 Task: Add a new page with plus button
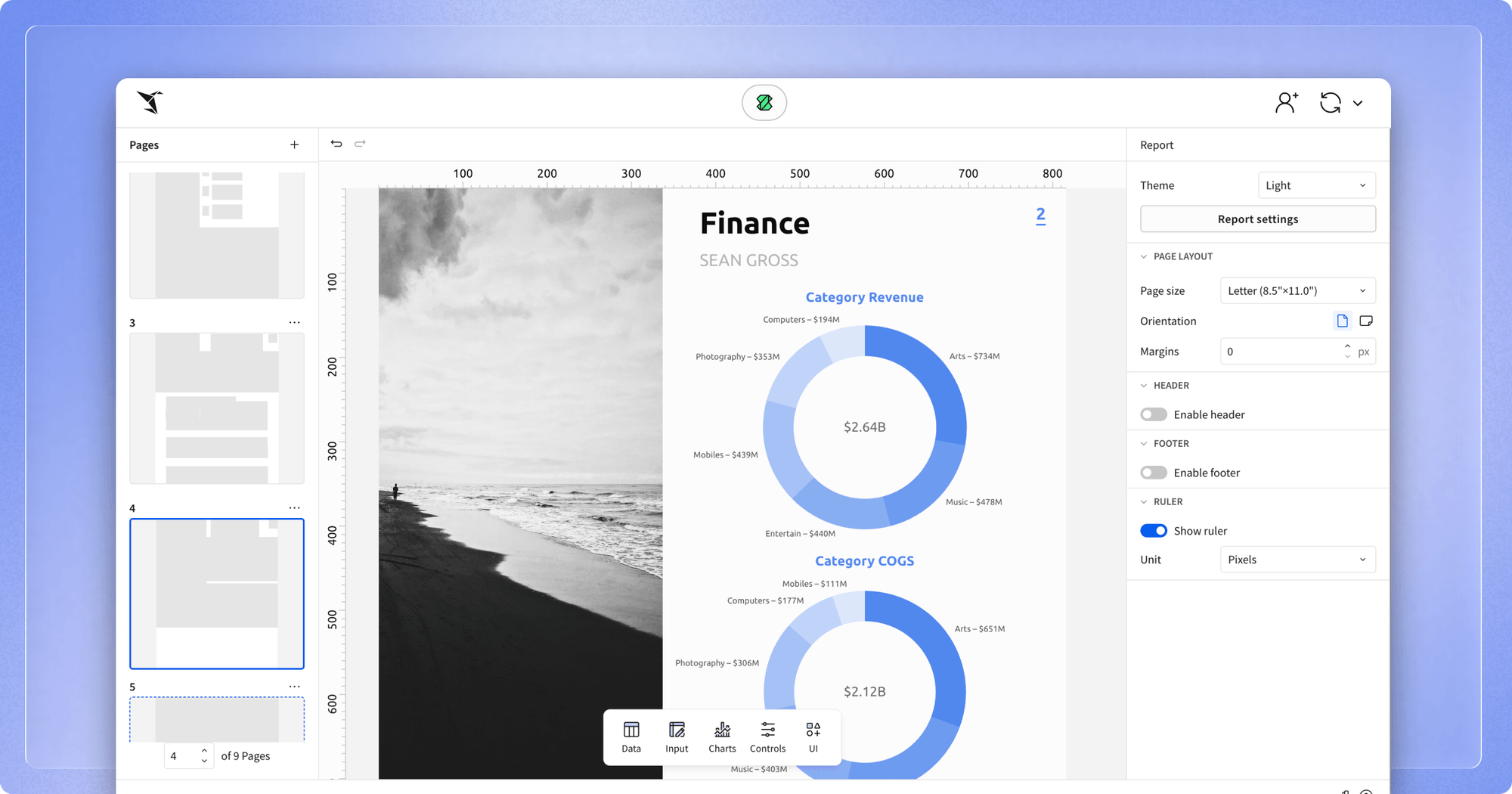295,144
